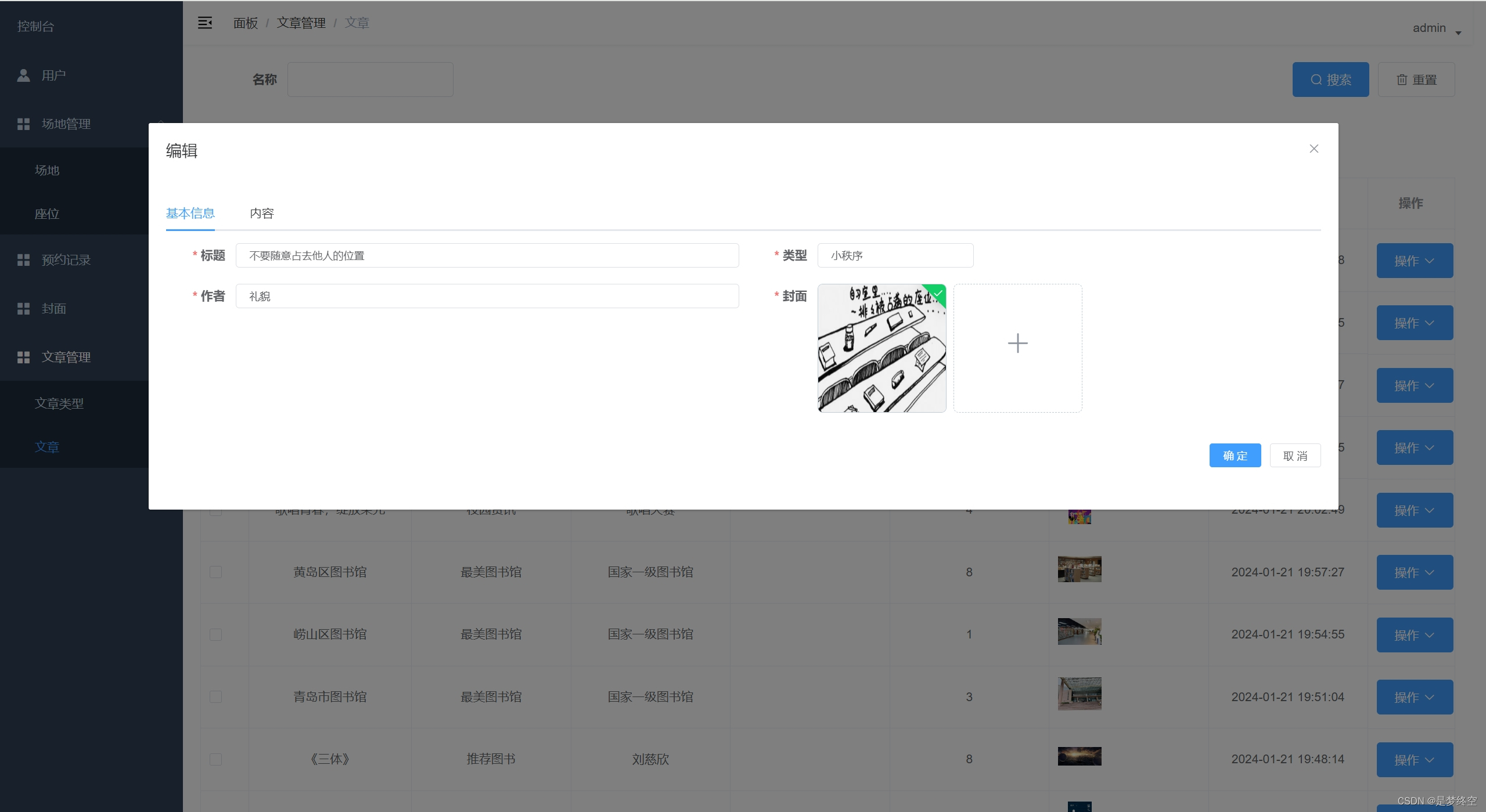Click 最美图书馆 cell in 青岛市图书馆 row

pyautogui.click(x=491, y=696)
